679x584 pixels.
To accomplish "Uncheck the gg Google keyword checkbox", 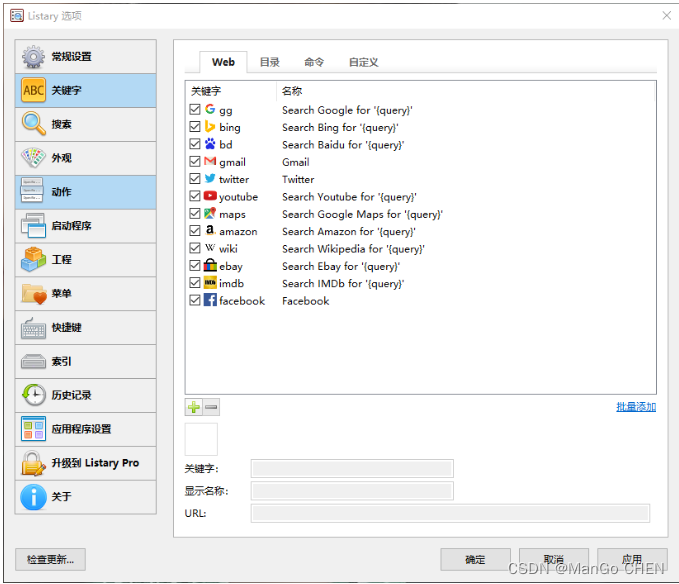I will (195, 110).
